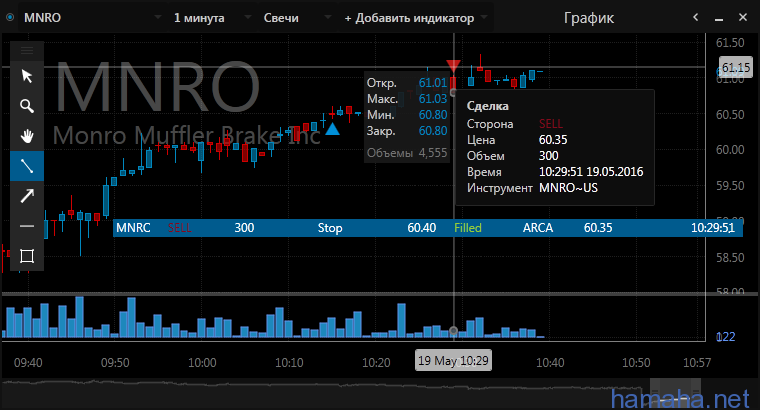The width and height of the screenshot is (760, 410).
Task: Click the 'Сделка' tooltip heading
Action: pyautogui.click(x=488, y=106)
